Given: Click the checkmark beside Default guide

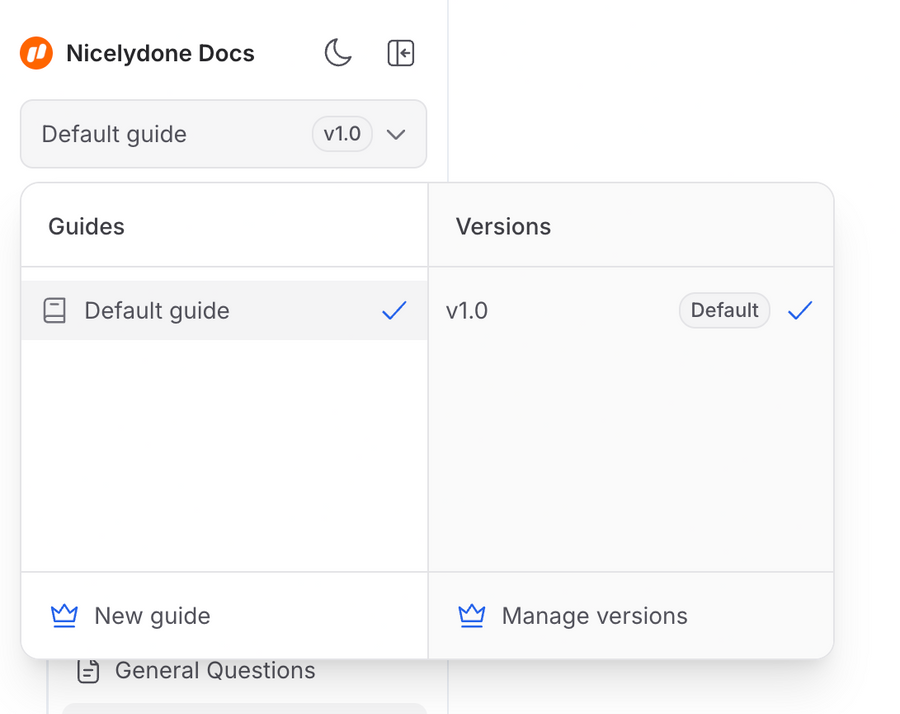Looking at the screenshot, I should tap(394, 311).
